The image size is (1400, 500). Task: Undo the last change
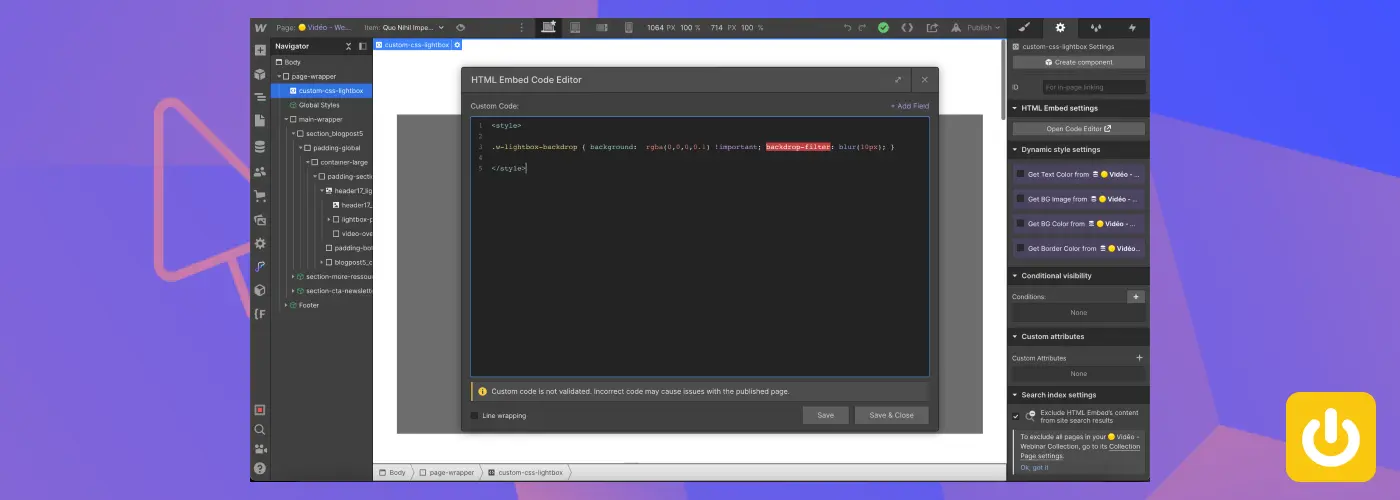[847, 27]
